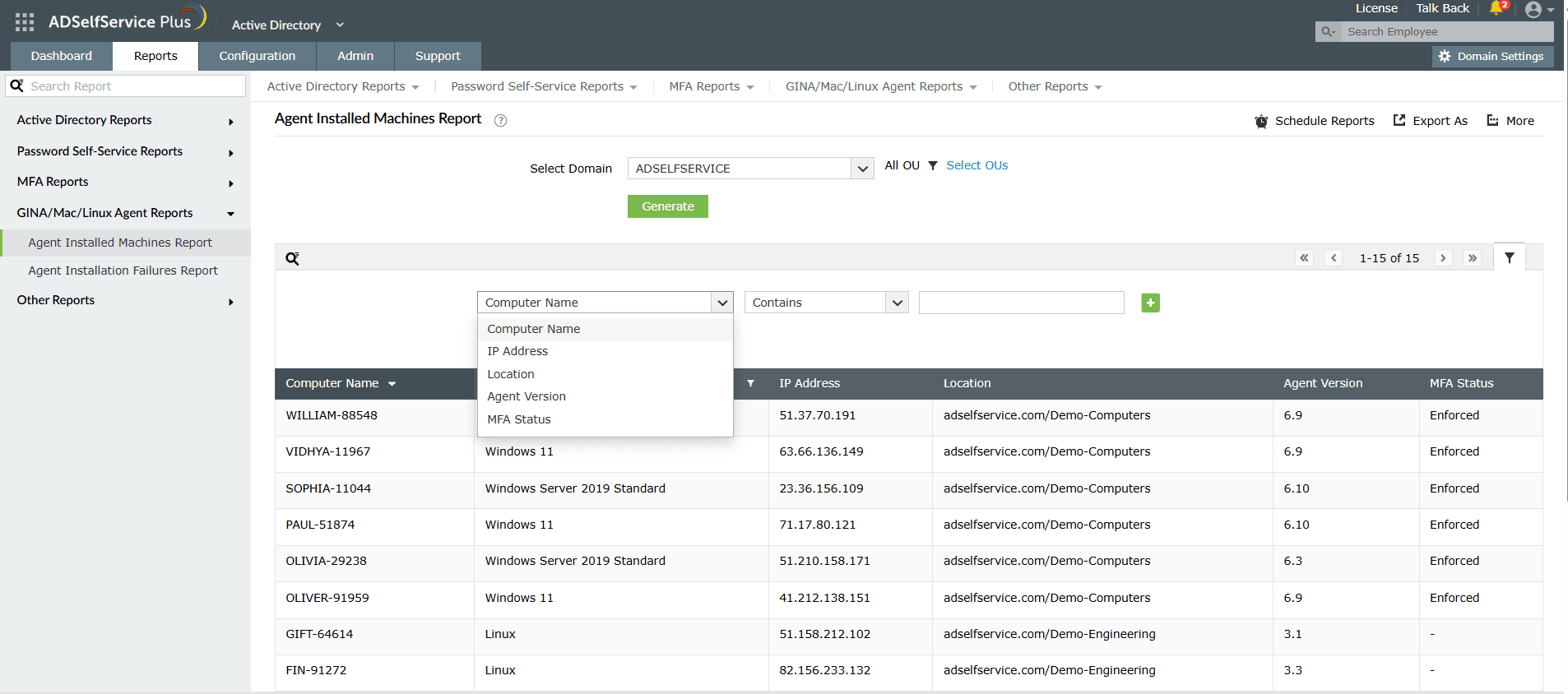The width and height of the screenshot is (1568, 694).
Task: Open the Select Domain dropdown
Action: coord(750,169)
